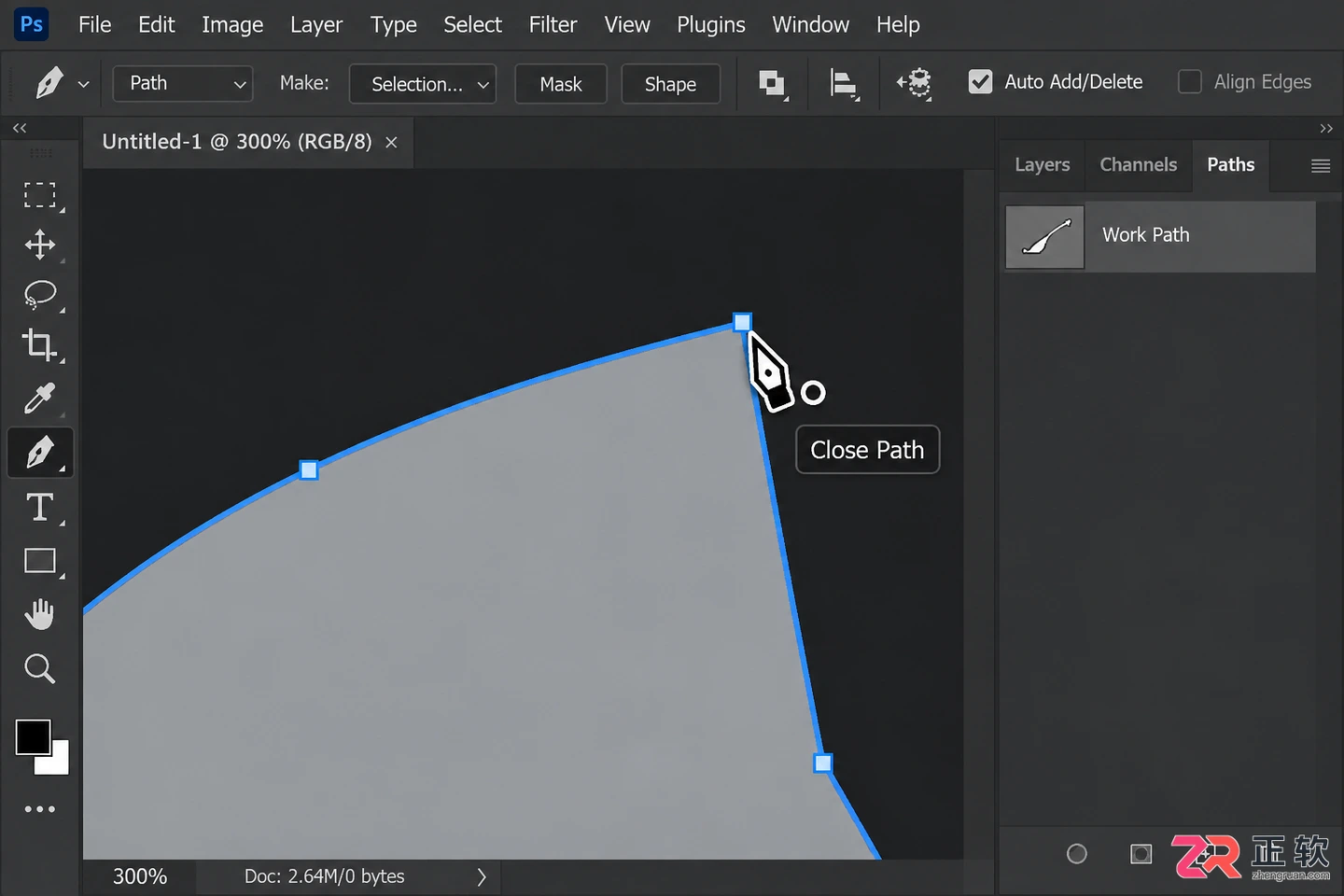Open the Path Operations icon in options bar

(772, 83)
